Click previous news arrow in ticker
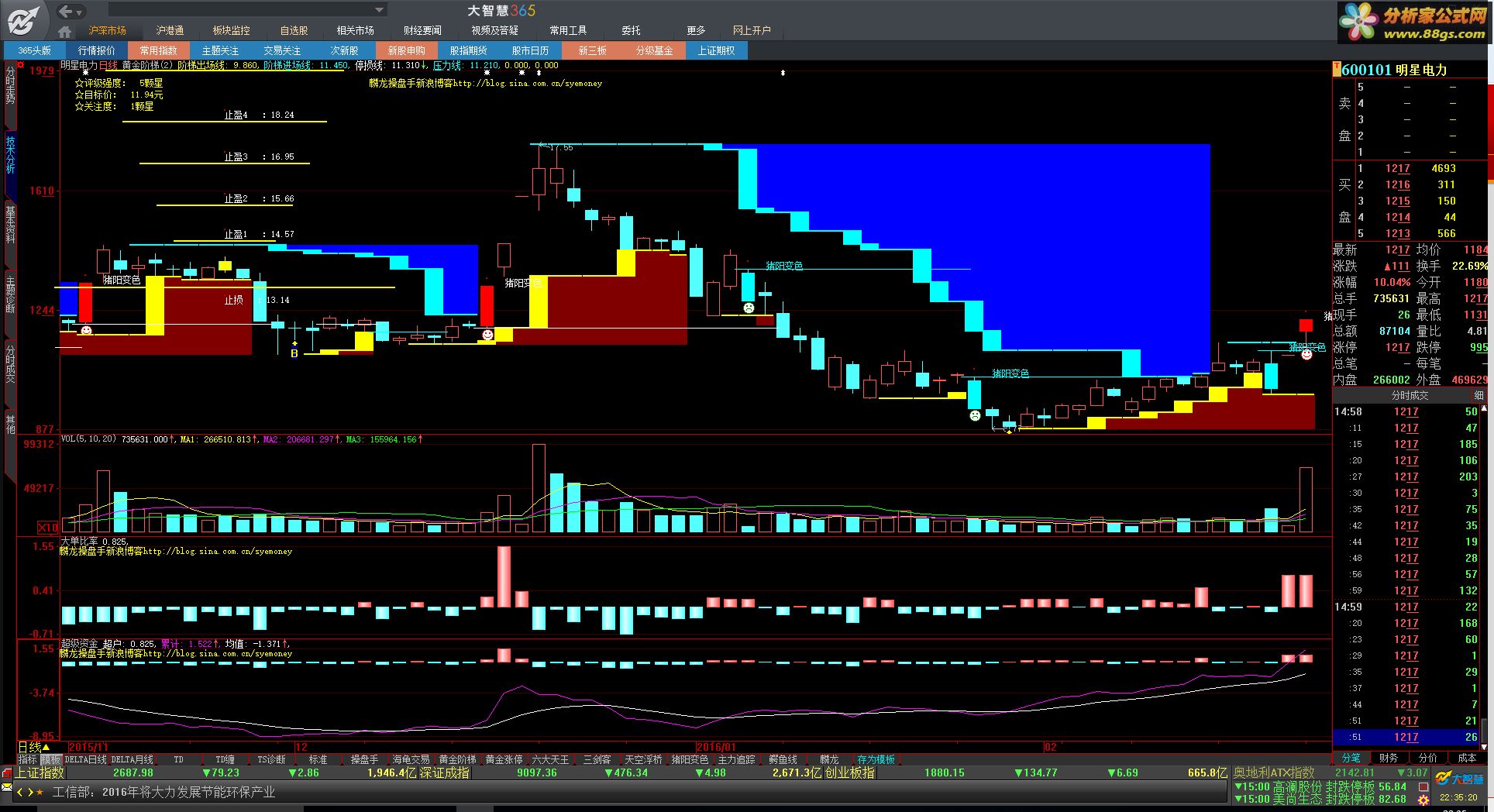 (x=20, y=792)
